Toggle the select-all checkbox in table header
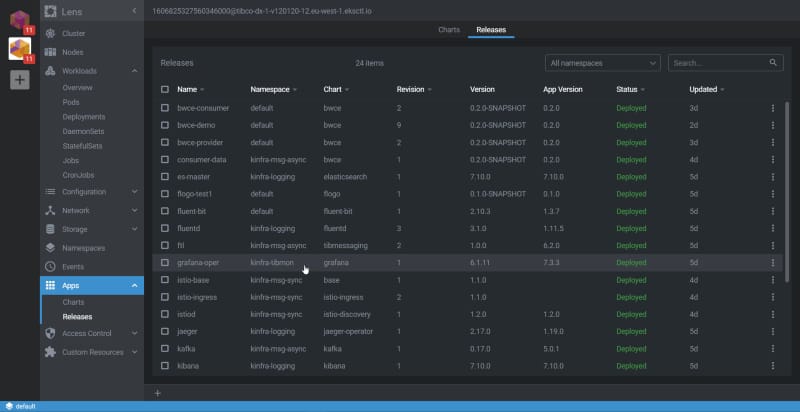This screenshot has height=412, width=800. click(x=165, y=89)
